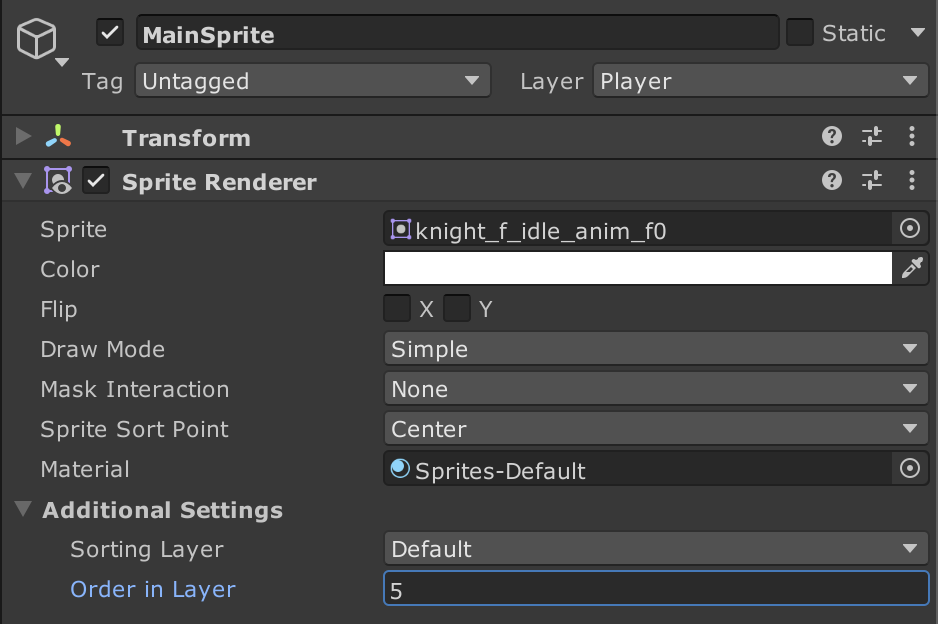Click the GameObject cube icon

click(36, 38)
